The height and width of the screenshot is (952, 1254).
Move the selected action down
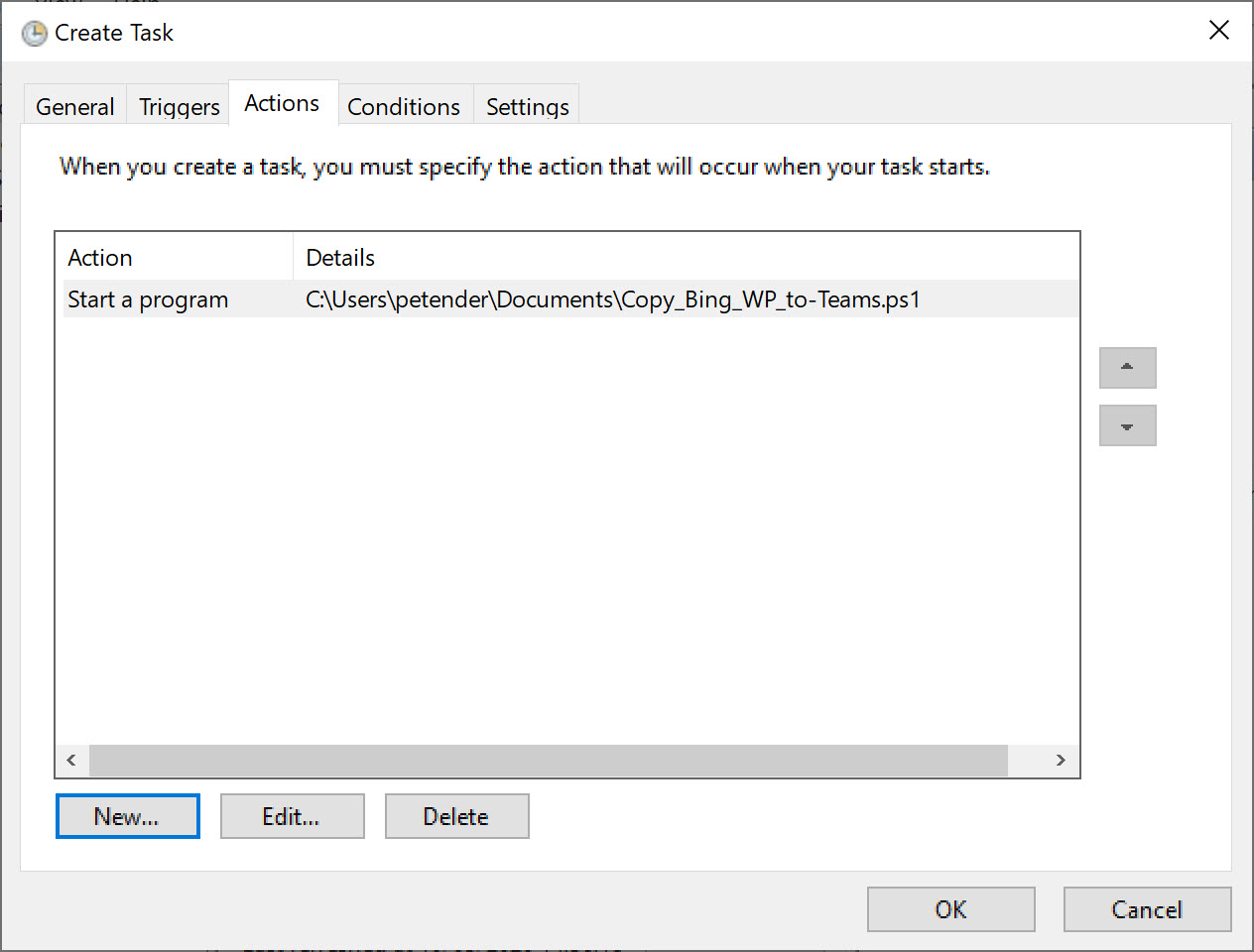click(x=1127, y=426)
